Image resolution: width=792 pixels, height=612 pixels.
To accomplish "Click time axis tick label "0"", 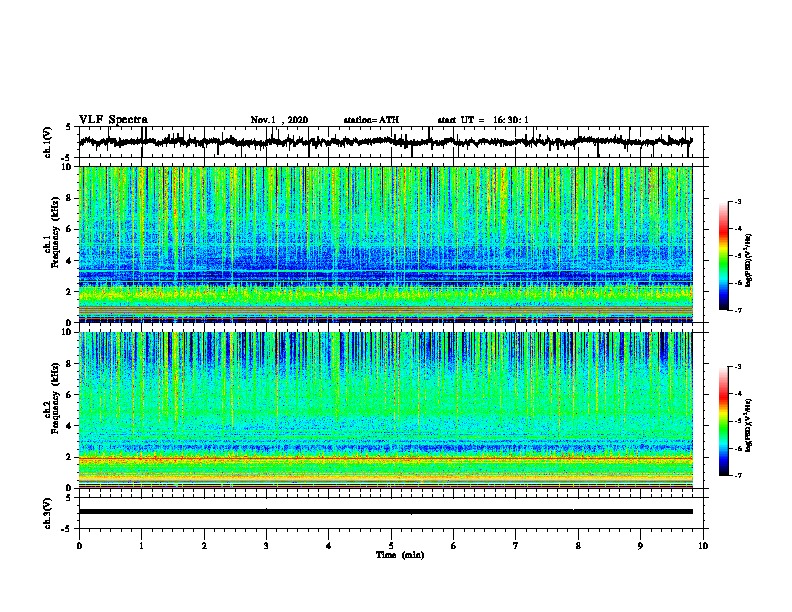I will (79, 546).
